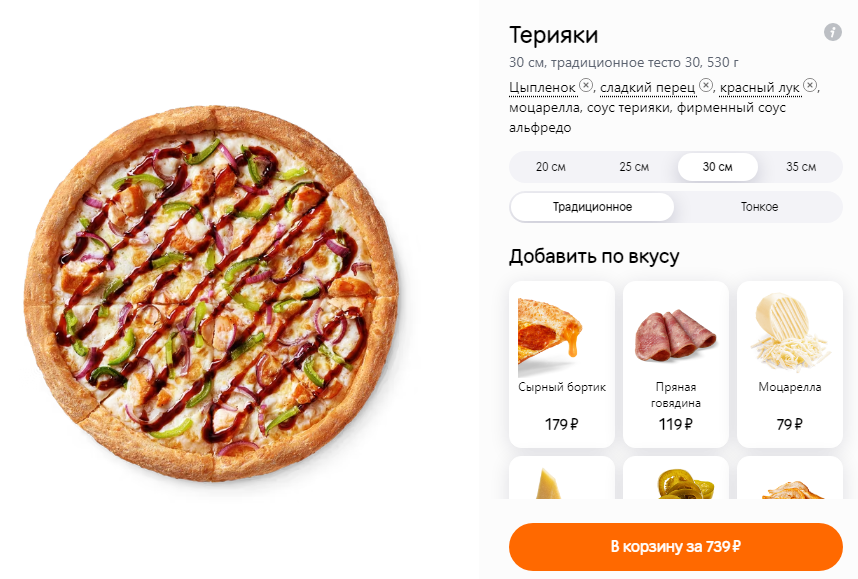Select the 25 см pizza size

634,167
